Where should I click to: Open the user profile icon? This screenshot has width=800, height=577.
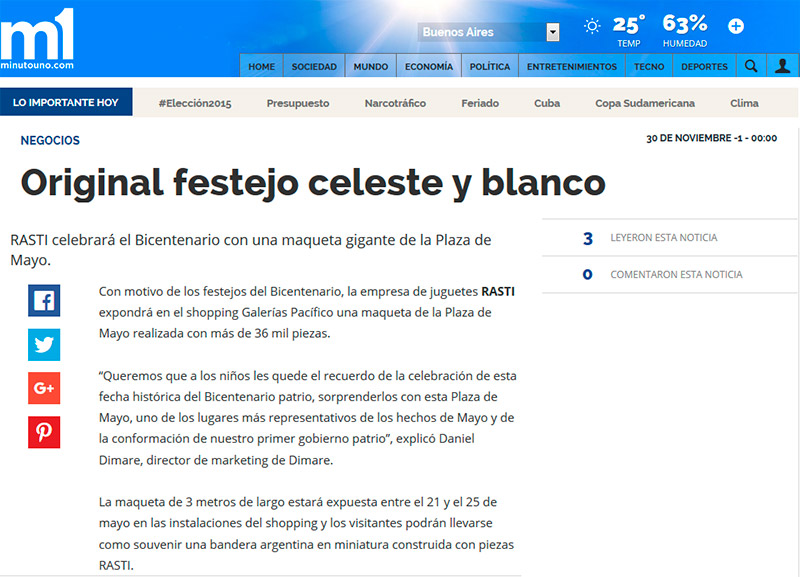point(782,66)
